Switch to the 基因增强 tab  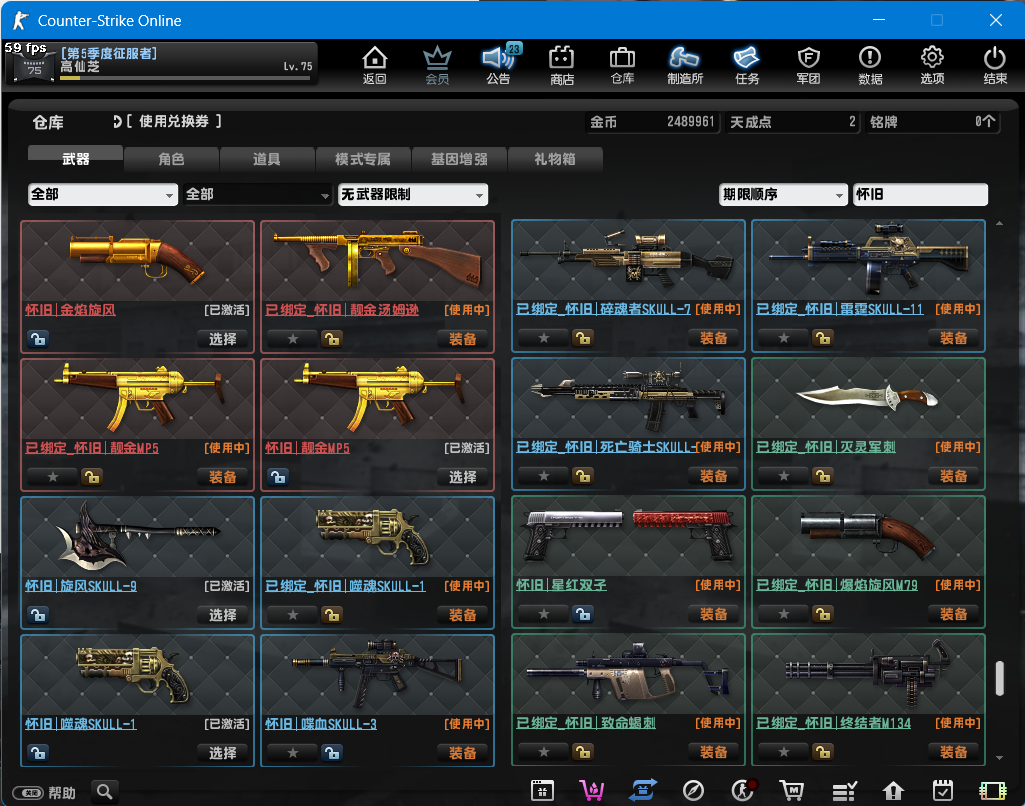[x=459, y=158]
